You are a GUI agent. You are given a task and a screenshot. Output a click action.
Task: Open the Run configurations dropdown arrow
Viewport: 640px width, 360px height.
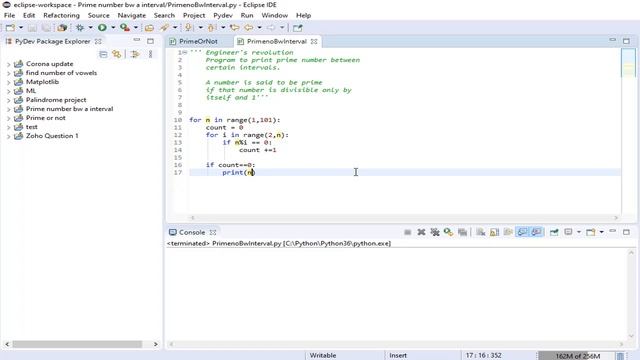(x=113, y=28)
